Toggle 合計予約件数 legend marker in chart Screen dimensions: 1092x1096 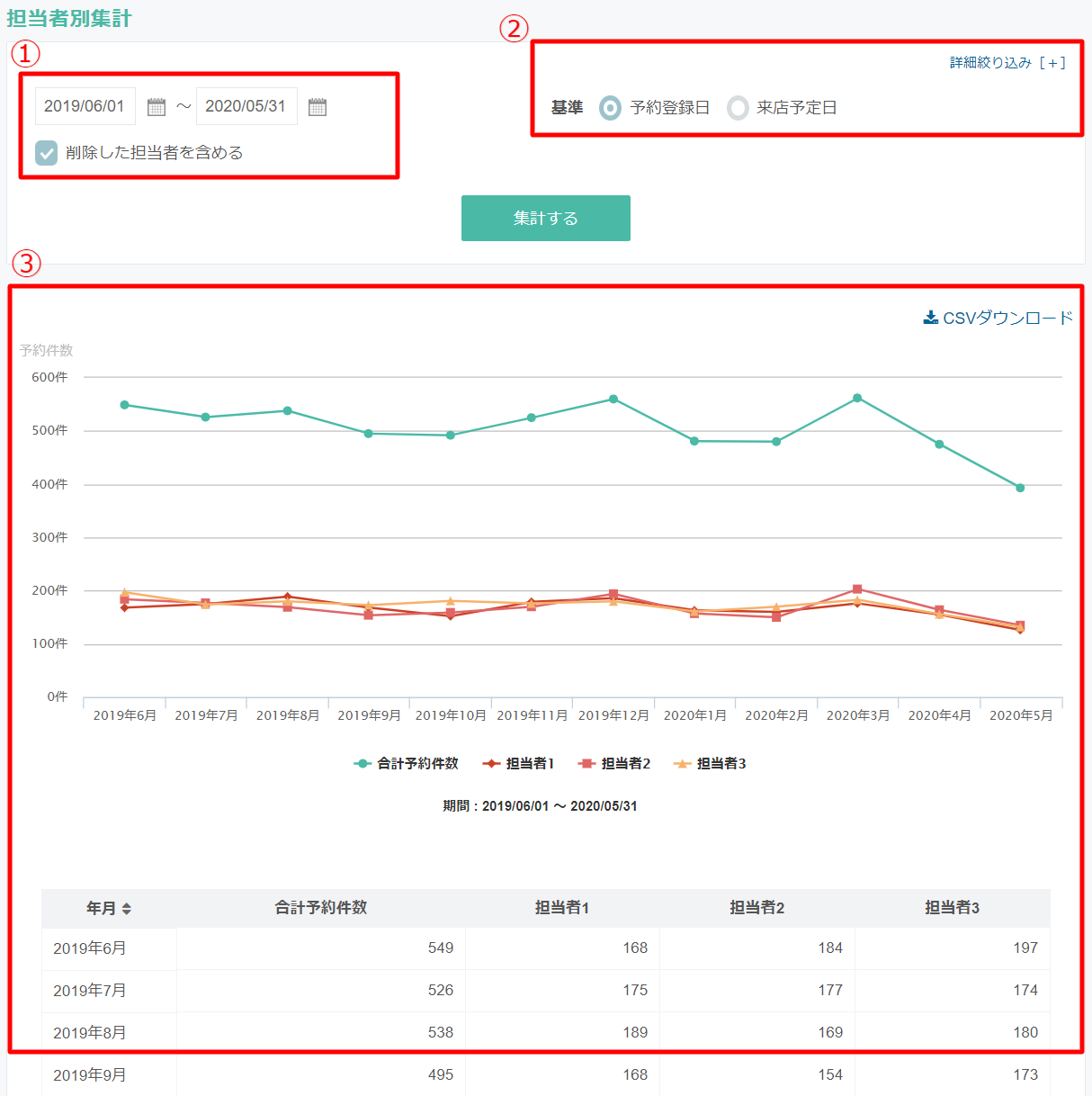click(x=363, y=764)
